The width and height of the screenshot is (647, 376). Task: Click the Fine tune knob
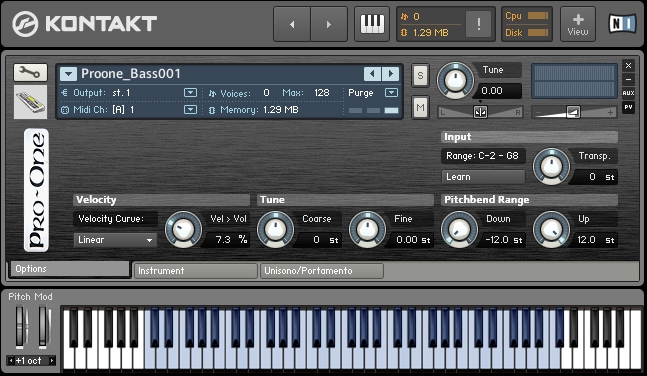click(x=367, y=229)
